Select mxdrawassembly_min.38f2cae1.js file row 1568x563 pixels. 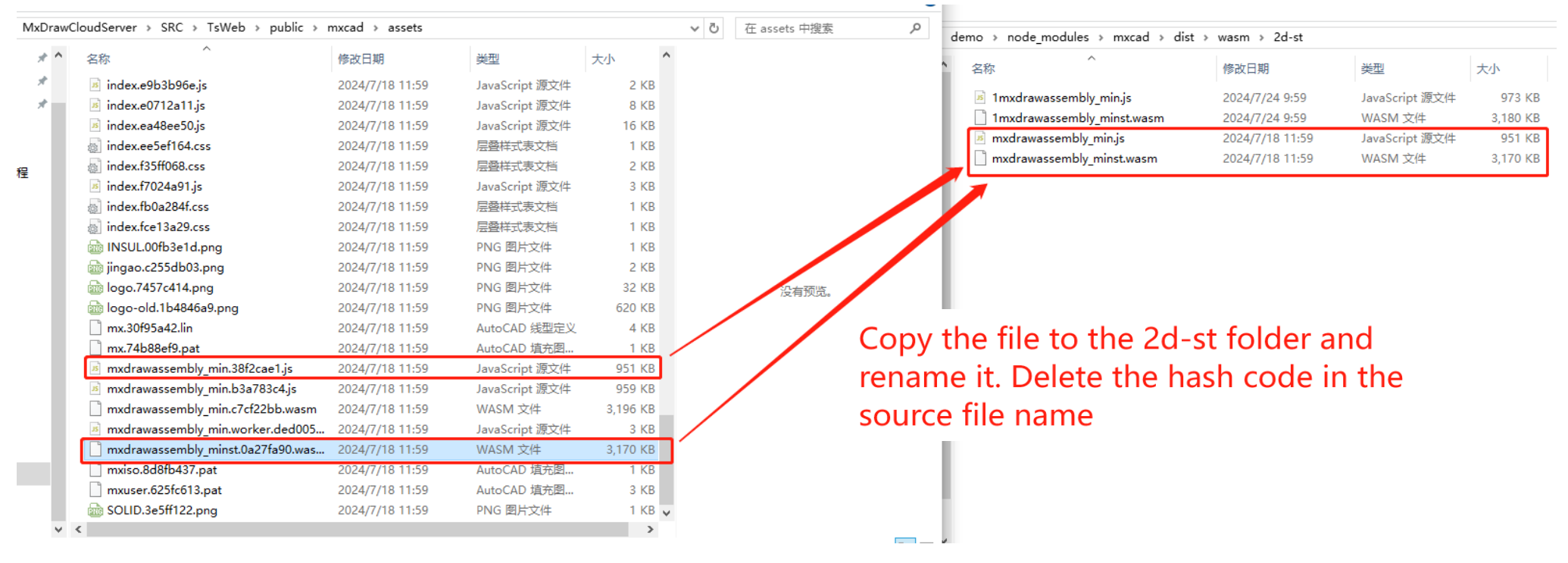pyautogui.click(x=199, y=368)
